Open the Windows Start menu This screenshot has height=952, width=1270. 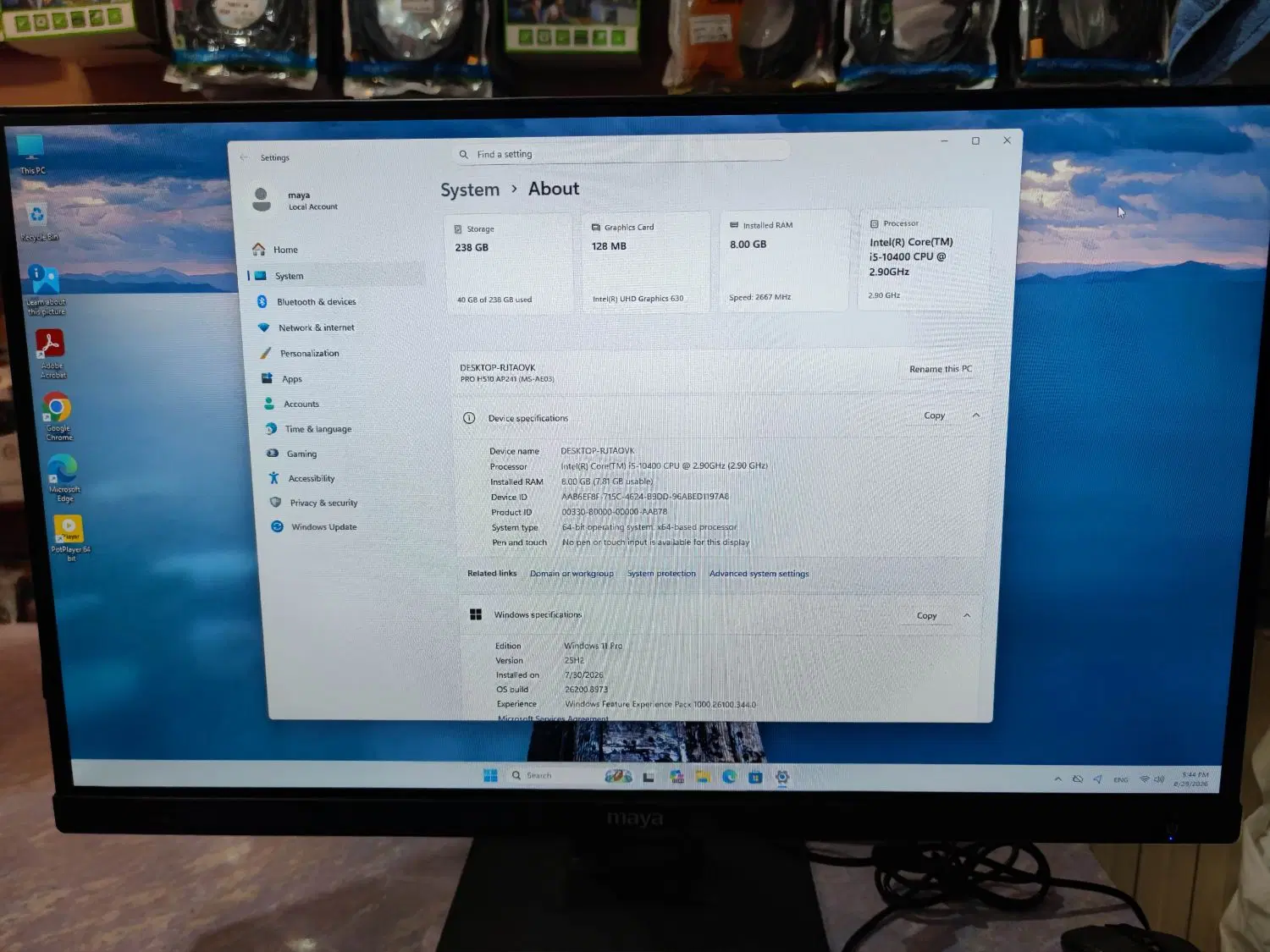490,775
